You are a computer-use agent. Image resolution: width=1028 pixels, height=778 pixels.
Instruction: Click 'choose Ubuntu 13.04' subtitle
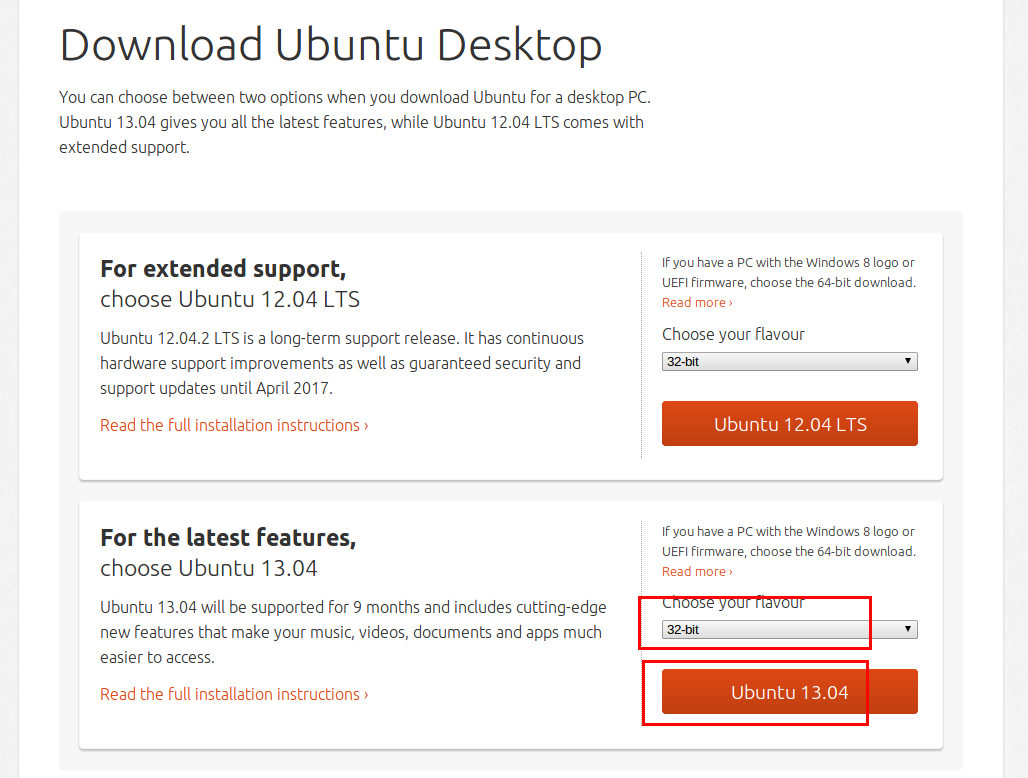pyautogui.click(x=208, y=568)
